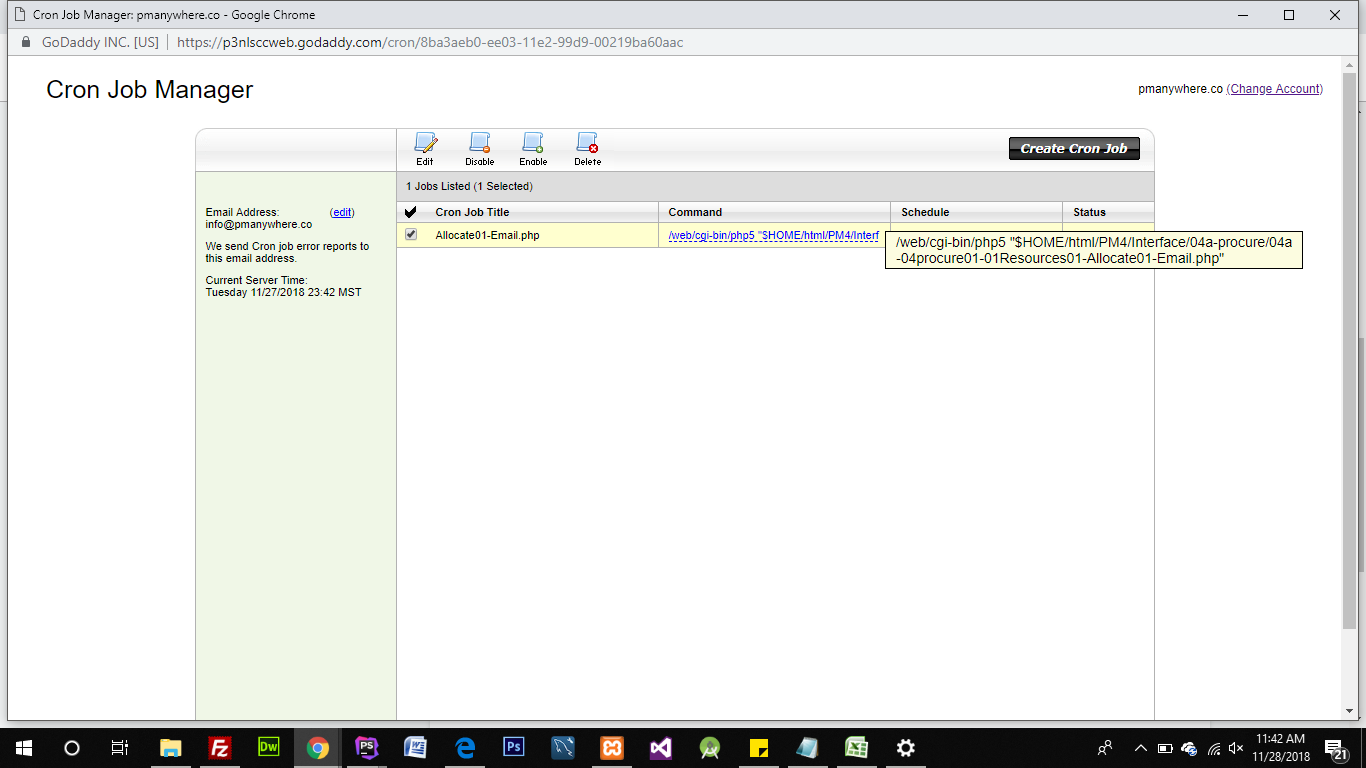
Task: Click the Disable cron job icon
Action: [479, 148]
